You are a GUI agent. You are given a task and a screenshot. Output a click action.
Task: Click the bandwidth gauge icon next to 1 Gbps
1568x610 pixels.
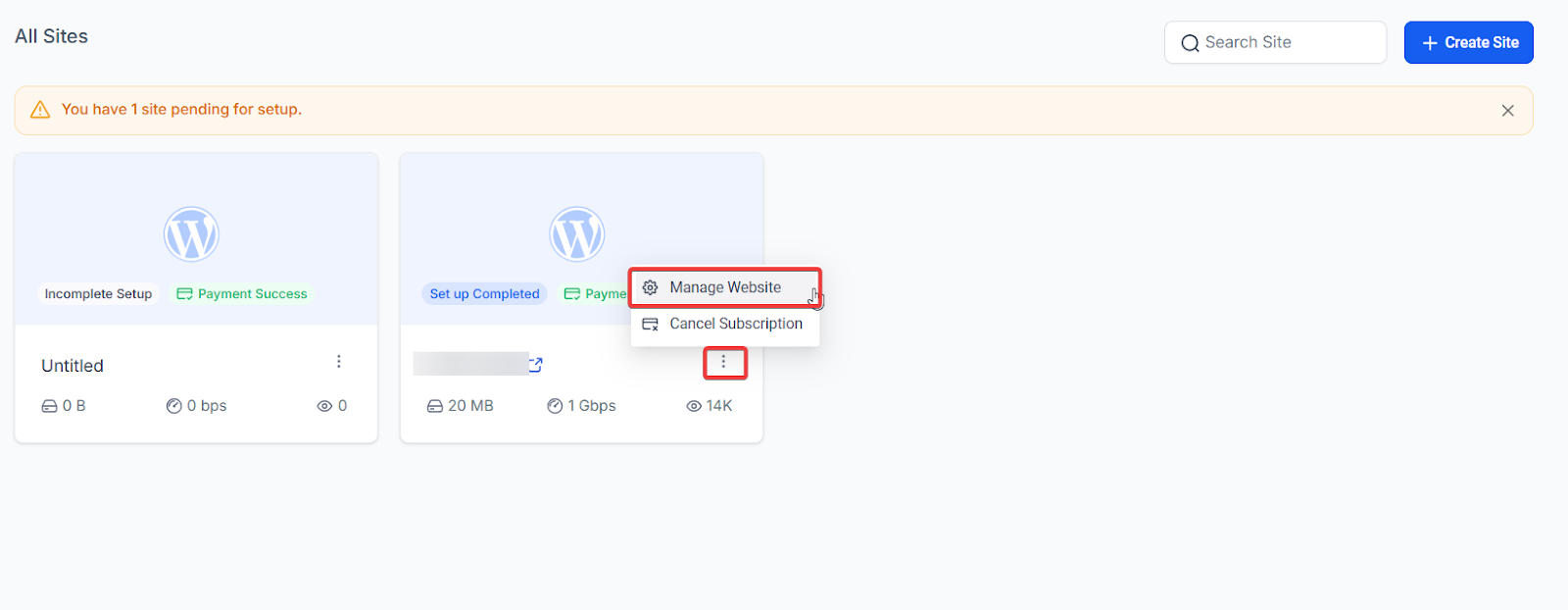coord(555,406)
